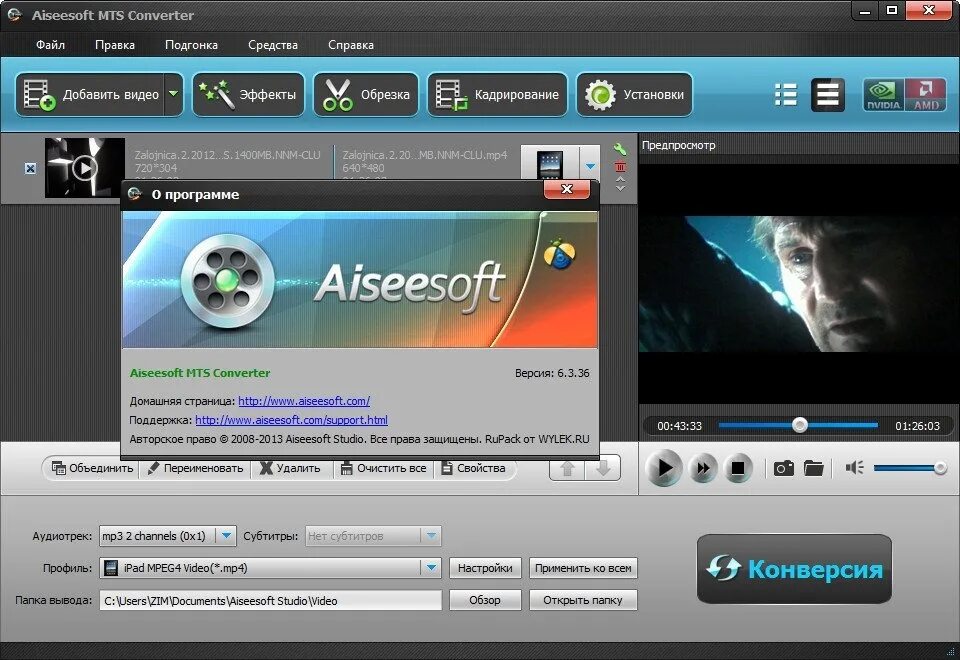Mute audio with the speaker icon
Screen dimensions: 960x660
854,468
